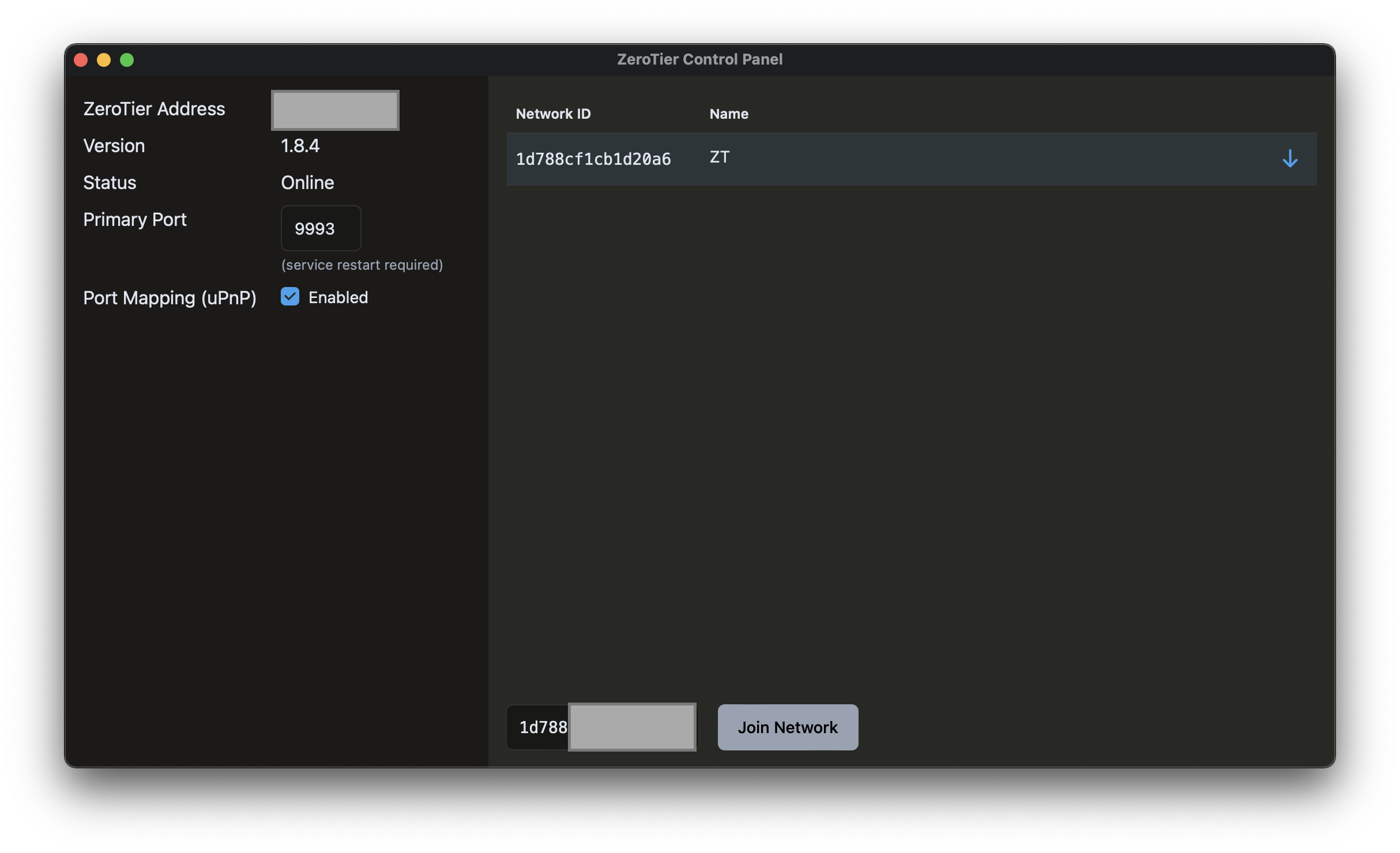Close the ZeroTier Control Panel window
This screenshot has height=853, width=1400.
tap(81, 60)
